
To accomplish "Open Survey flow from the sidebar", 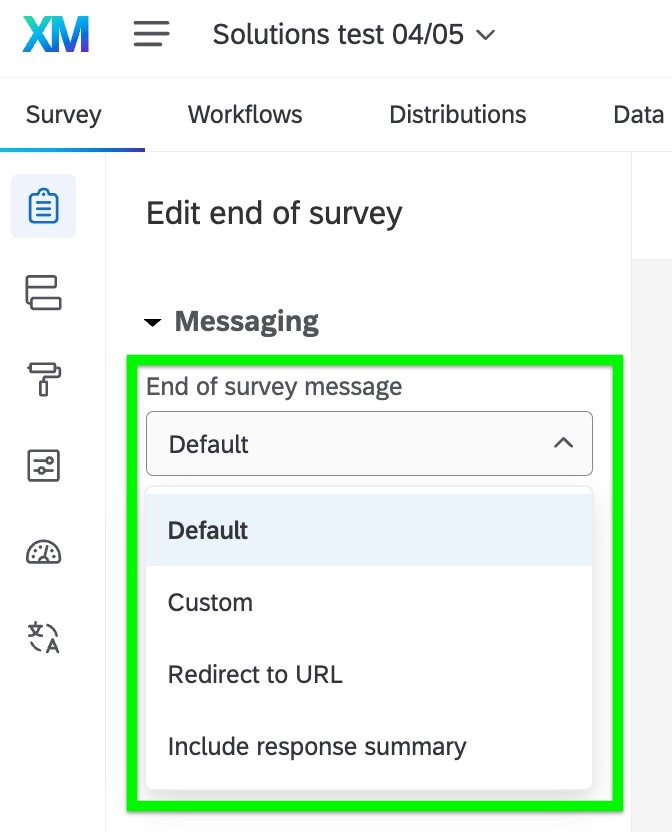I will pos(43,292).
